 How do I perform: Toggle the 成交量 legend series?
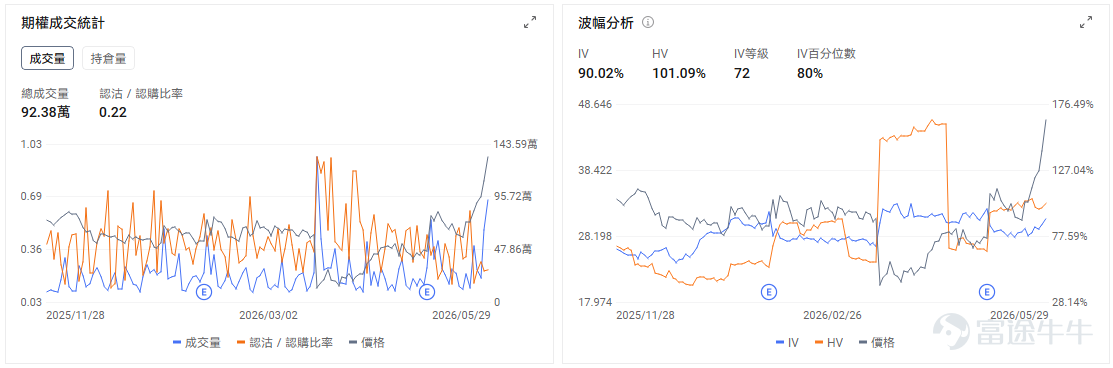pos(197,342)
